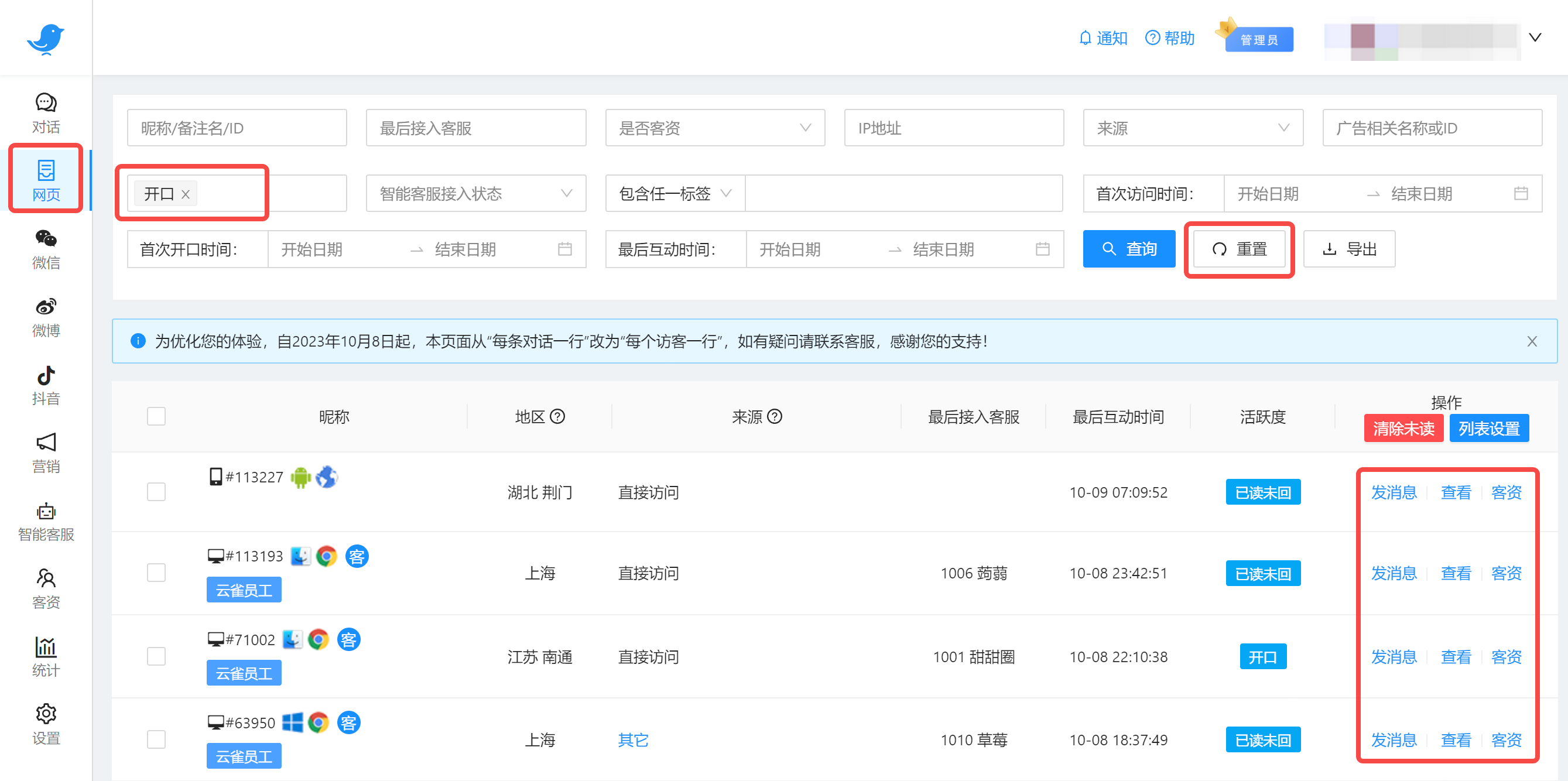Open notifications via the 通知 bell
Image resolution: width=1568 pixels, height=781 pixels.
(1103, 37)
